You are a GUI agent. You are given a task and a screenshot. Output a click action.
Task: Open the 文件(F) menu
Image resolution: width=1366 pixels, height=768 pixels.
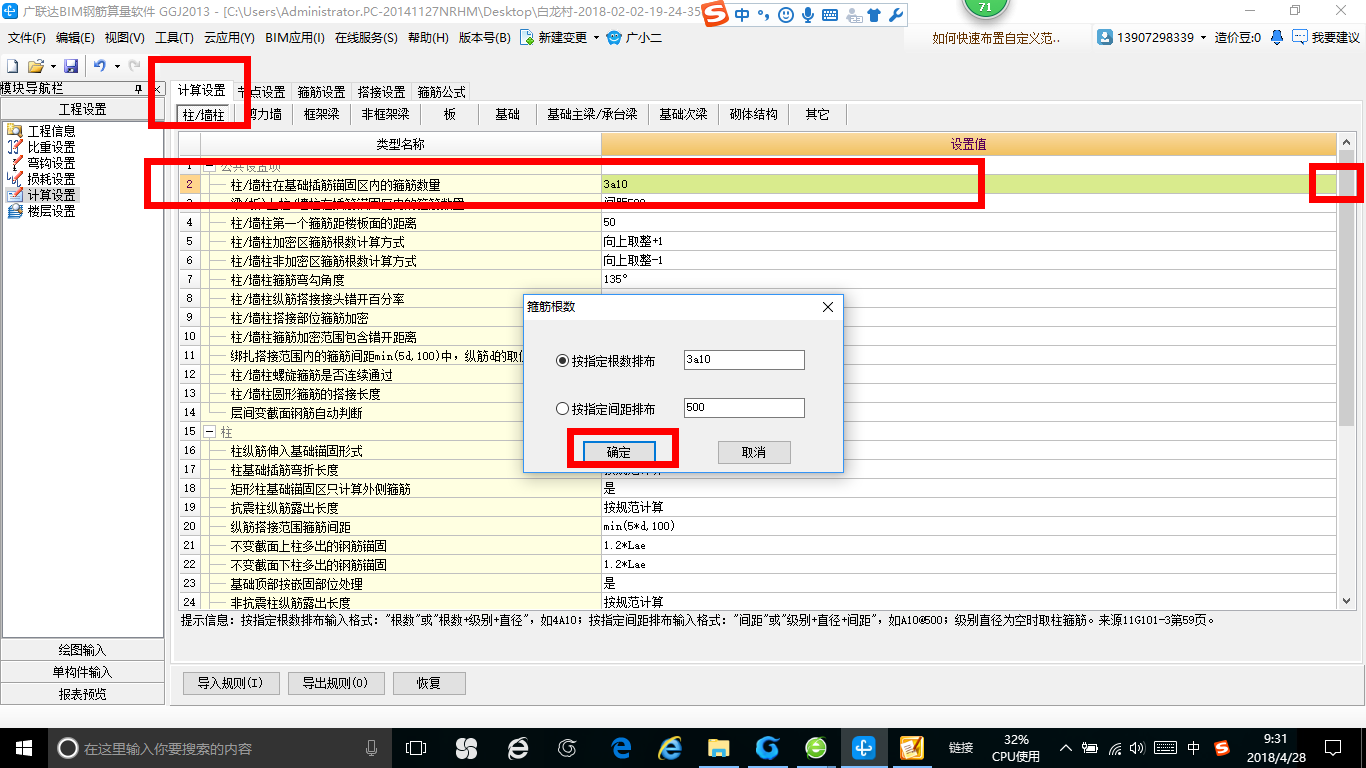click(x=27, y=38)
